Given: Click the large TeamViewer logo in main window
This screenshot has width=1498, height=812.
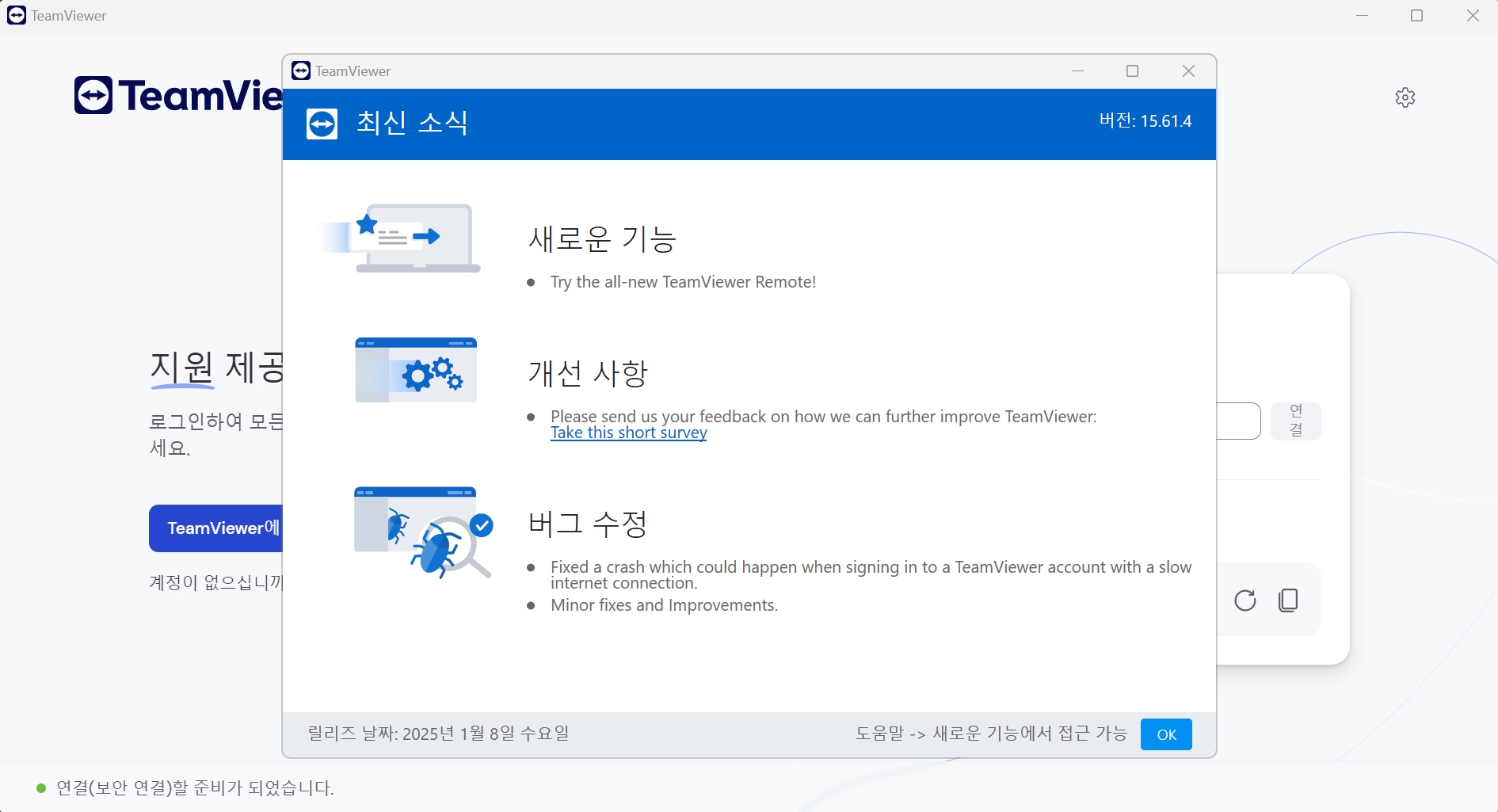Looking at the screenshot, I should click(179, 95).
